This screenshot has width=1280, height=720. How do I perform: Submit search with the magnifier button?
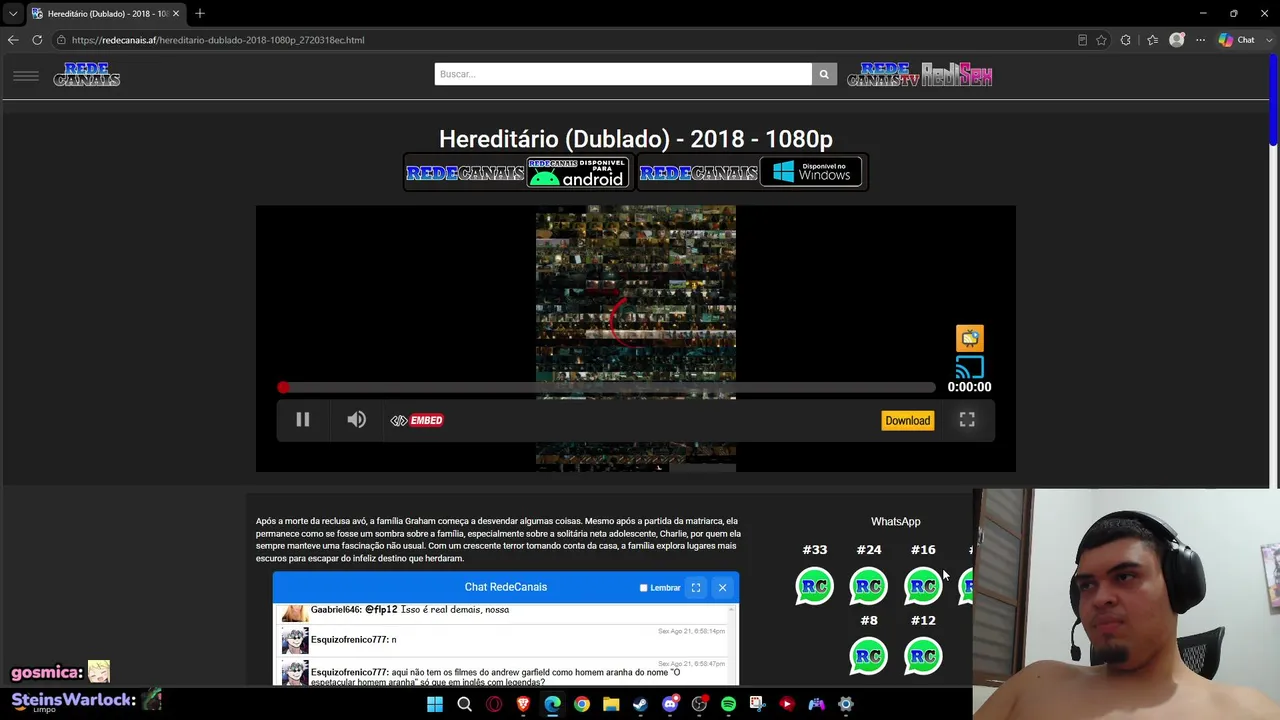click(824, 74)
